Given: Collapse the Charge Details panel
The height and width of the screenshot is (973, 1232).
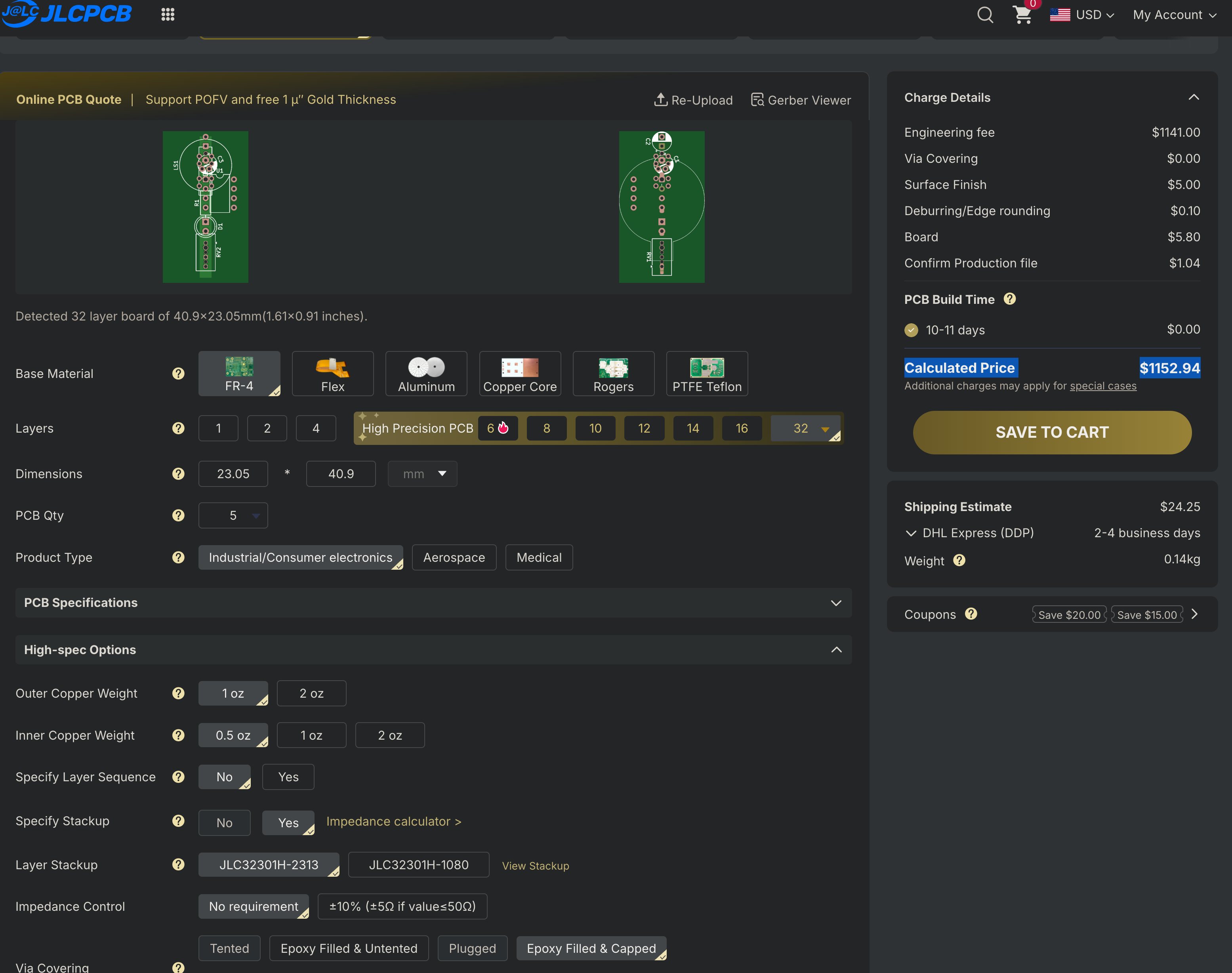Looking at the screenshot, I should (1194, 97).
